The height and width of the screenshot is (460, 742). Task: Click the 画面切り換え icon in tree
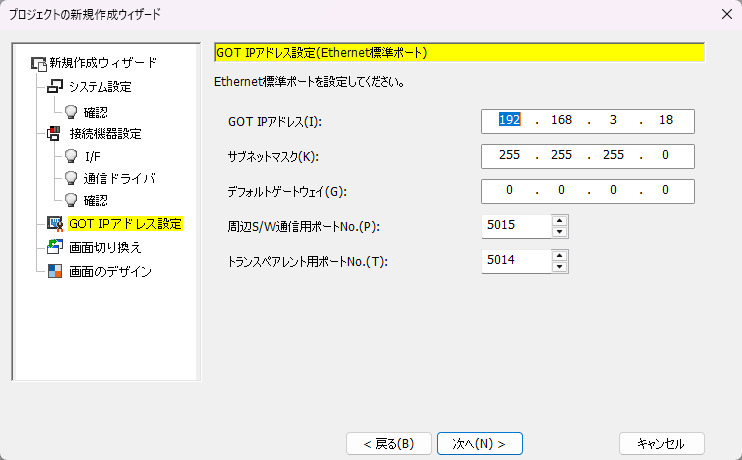tap(55, 247)
